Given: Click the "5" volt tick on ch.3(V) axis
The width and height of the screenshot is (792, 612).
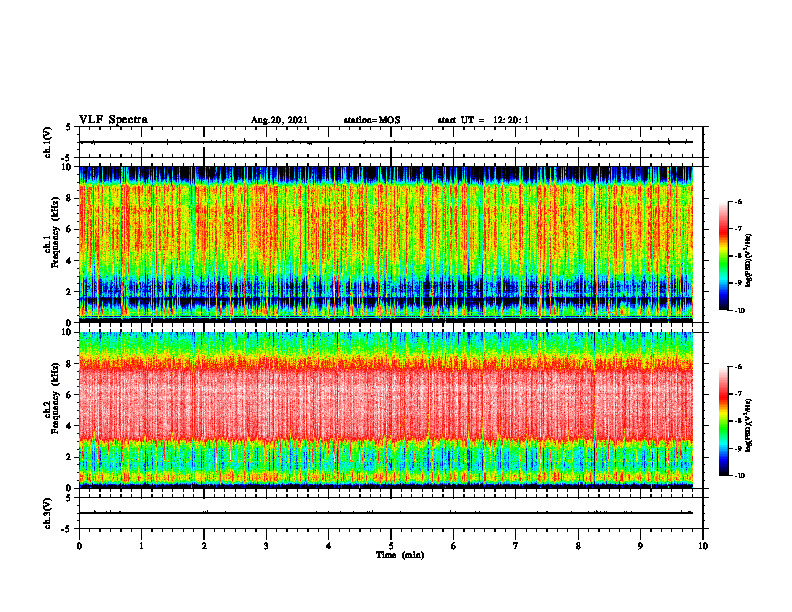Looking at the screenshot, I should pyautogui.click(x=68, y=498).
